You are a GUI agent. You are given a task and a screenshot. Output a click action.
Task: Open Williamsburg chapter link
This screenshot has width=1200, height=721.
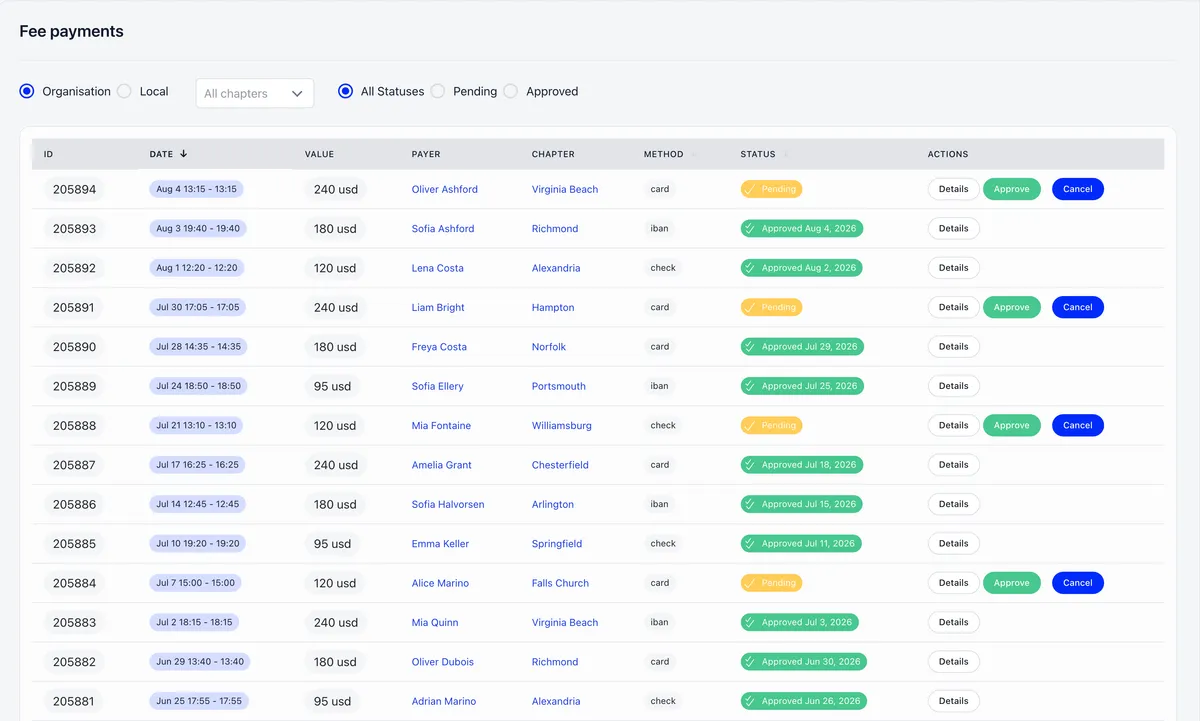pos(562,426)
